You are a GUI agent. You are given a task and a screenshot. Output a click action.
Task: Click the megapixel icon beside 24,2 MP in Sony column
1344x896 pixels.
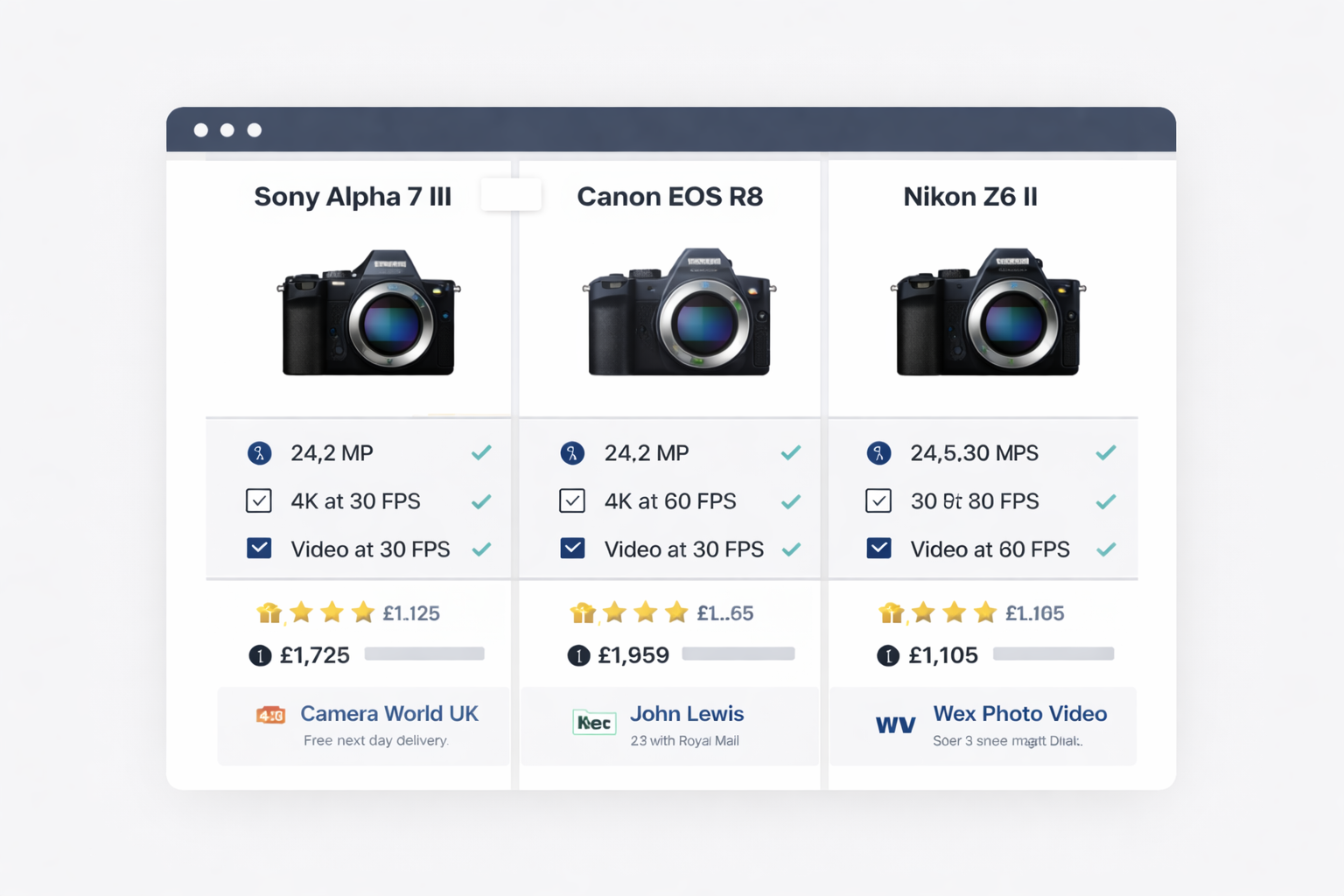tap(259, 453)
